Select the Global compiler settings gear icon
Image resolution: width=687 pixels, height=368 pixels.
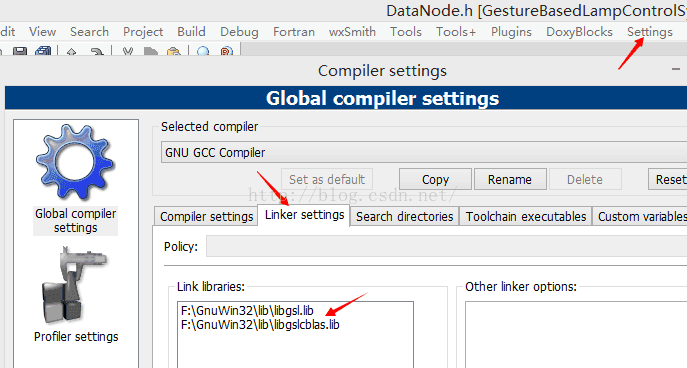click(75, 162)
